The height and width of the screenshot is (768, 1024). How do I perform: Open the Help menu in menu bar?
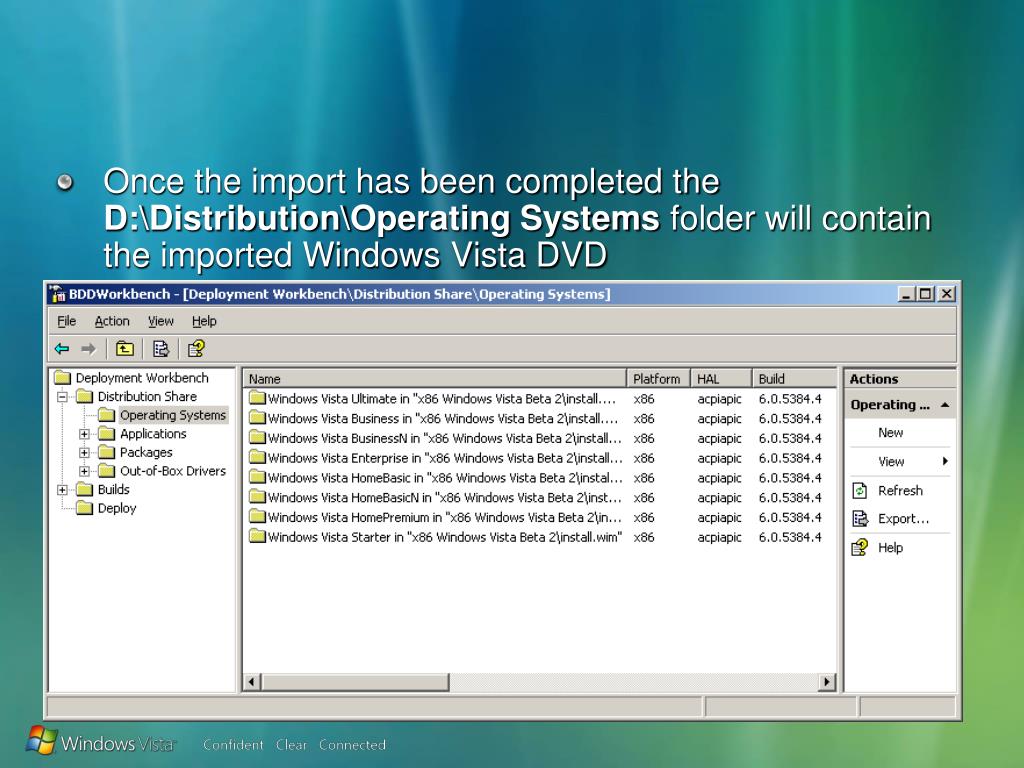204,321
